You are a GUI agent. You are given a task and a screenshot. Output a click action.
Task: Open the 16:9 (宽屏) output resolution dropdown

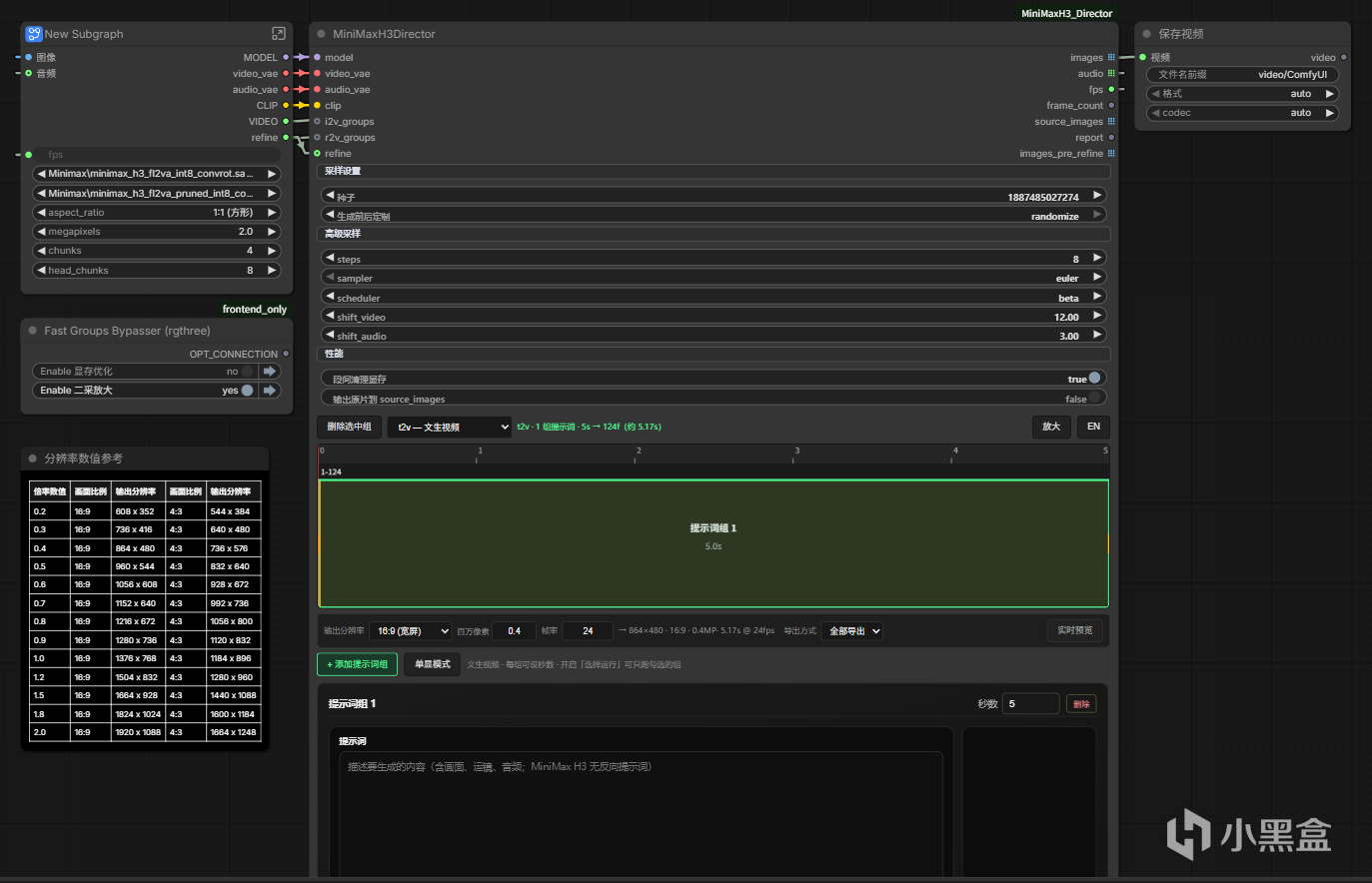(x=410, y=631)
